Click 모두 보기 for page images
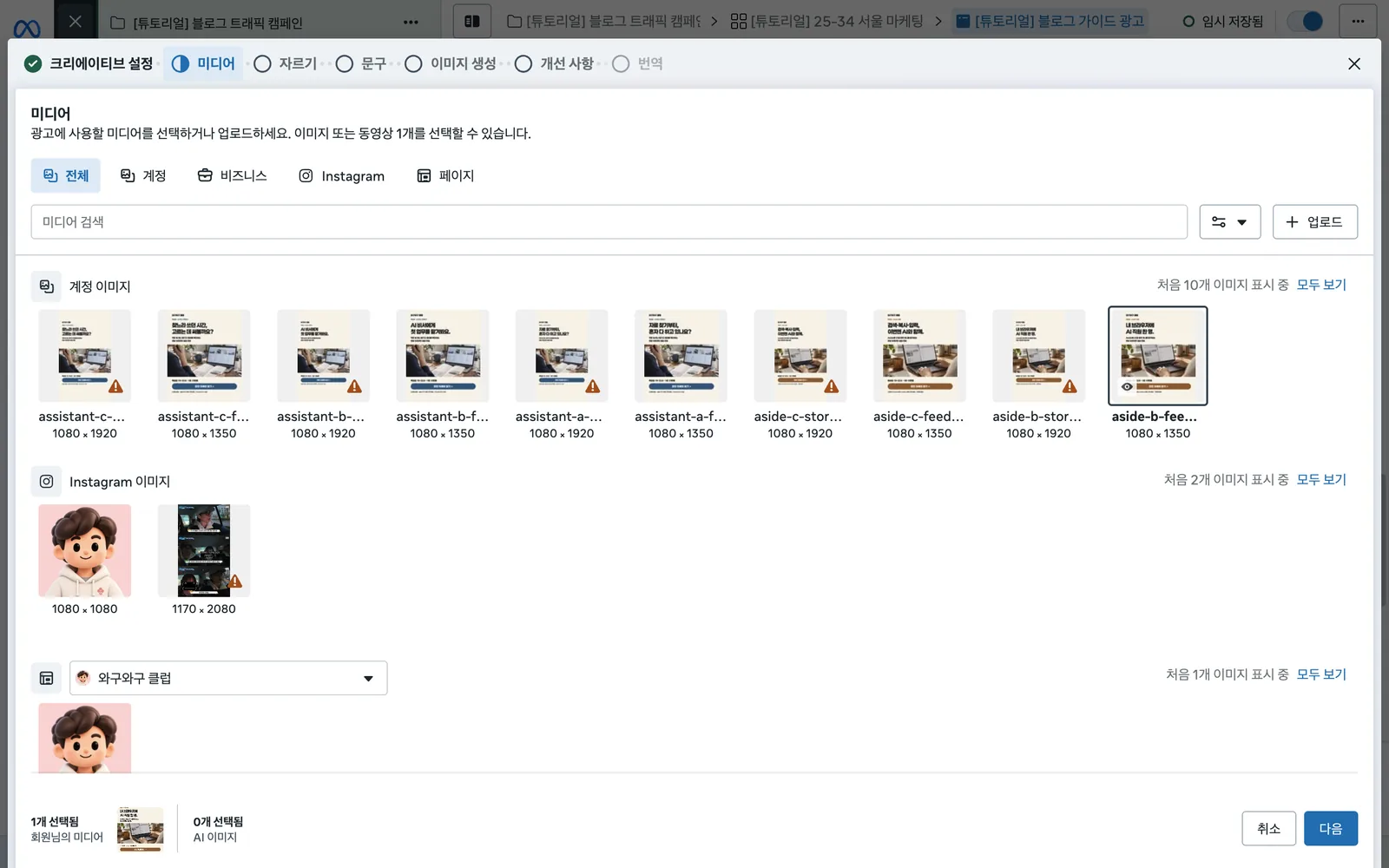1389x868 pixels. pos(1321,674)
